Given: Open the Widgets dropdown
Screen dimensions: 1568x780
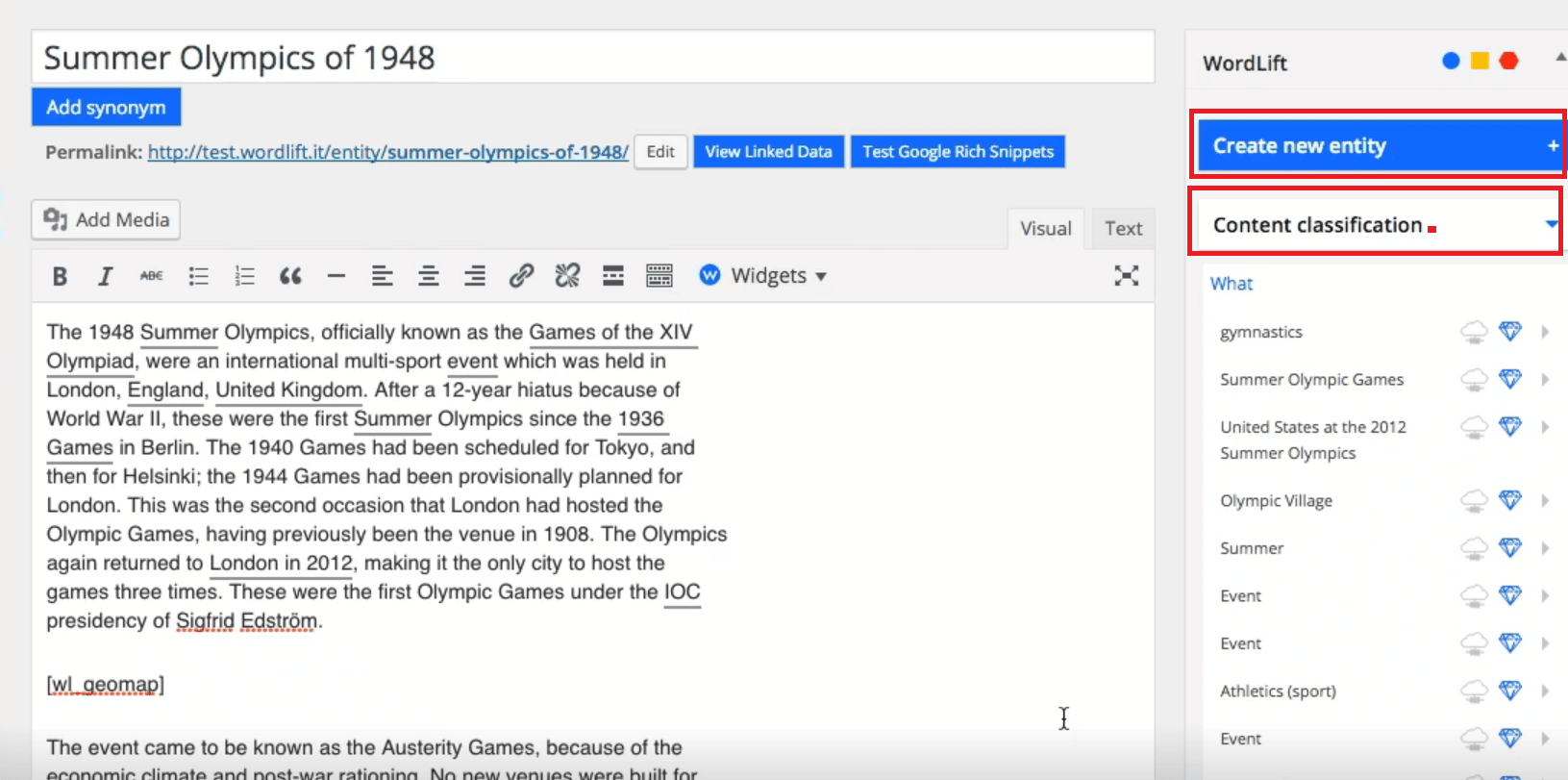Looking at the screenshot, I should [x=764, y=276].
